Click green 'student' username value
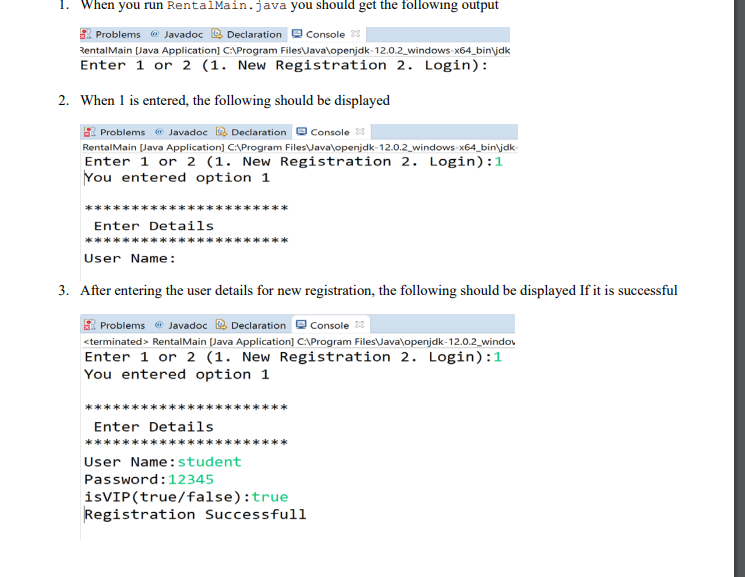This screenshot has width=745, height=577. point(210,462)
